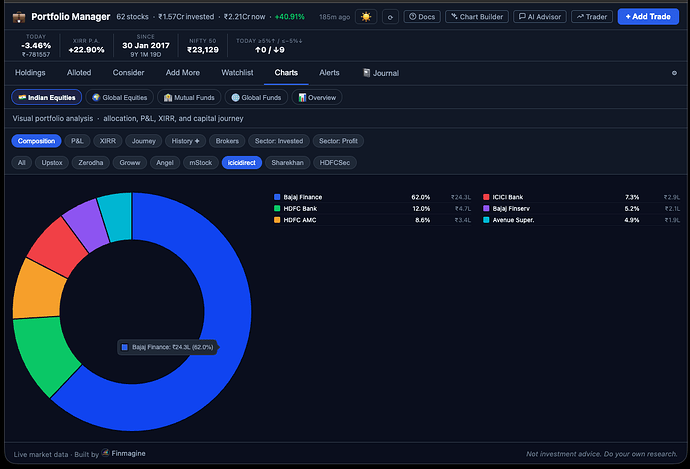Click the HDFC AMC legend label
Screen dimensions: 690x469
[x=300, y=220]
